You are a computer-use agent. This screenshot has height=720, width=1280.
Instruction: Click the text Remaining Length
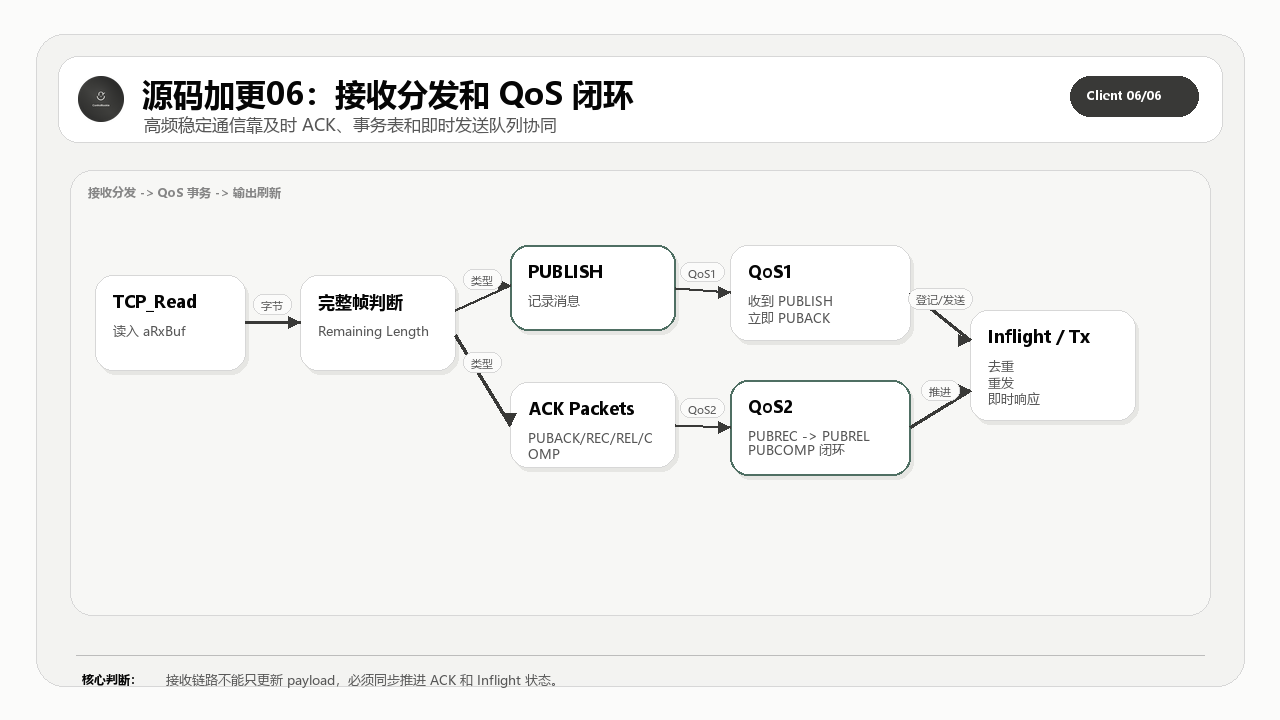[x=373, y=331]
